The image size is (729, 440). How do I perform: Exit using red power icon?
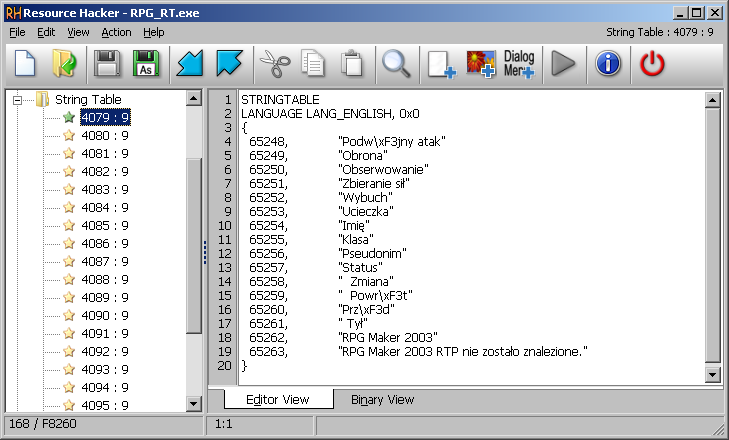(652, 64)
